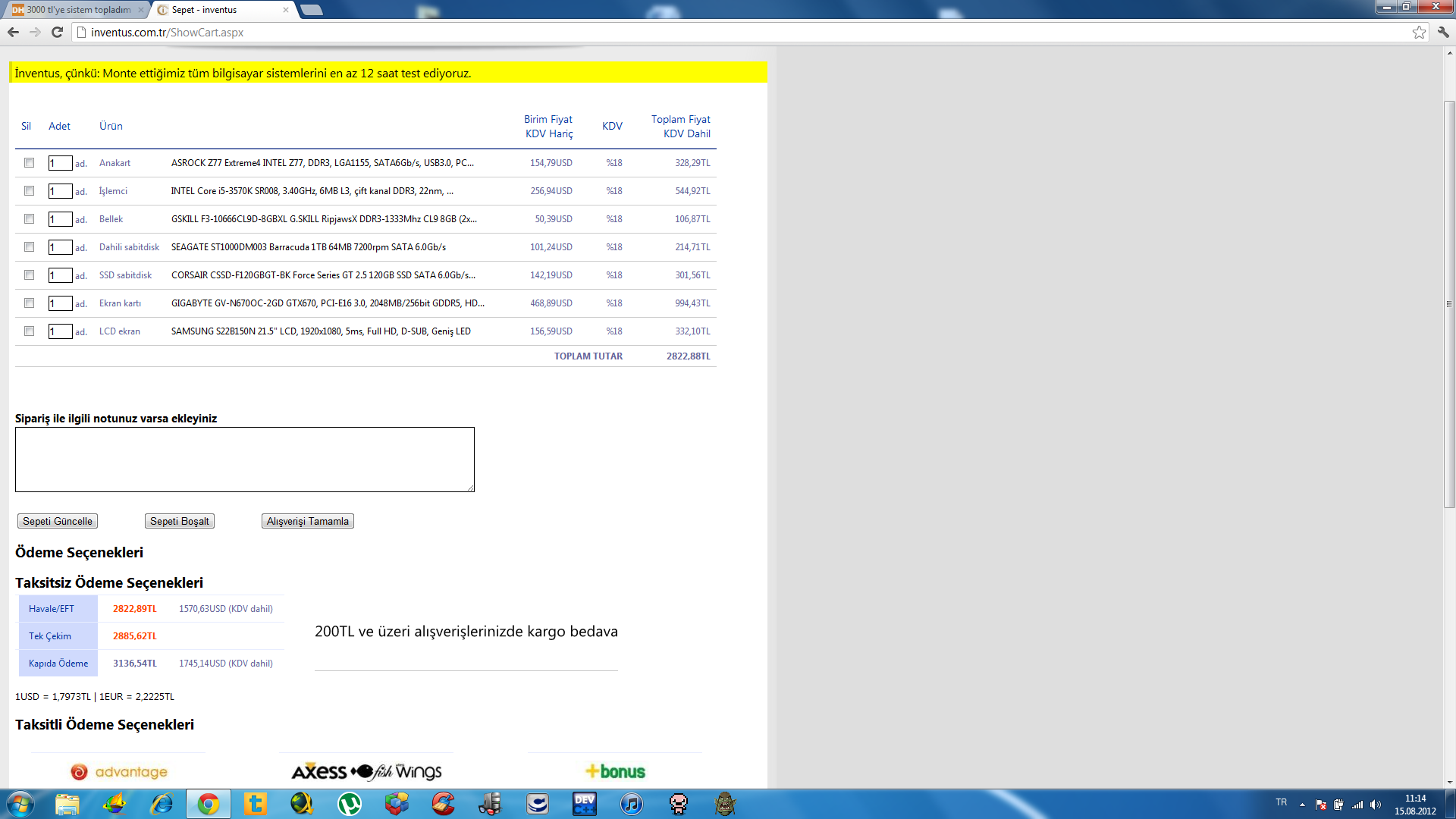Image resolution: width=1456 pixels, height=819 pixels.
Task: Open the Ekran kartı category link
Action: (x=120, y=303)
